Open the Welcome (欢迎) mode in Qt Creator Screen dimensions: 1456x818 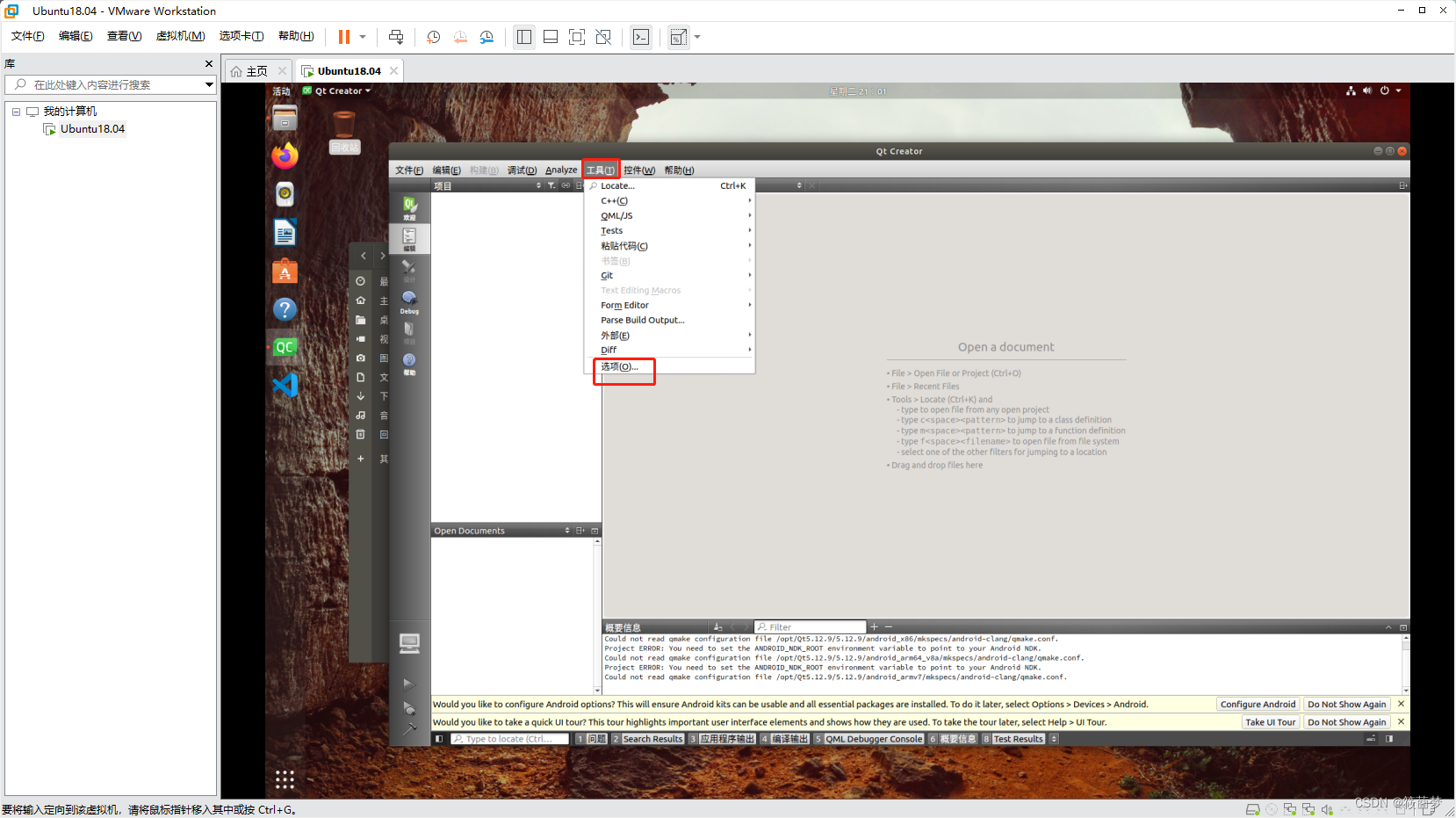click(408, 206)
